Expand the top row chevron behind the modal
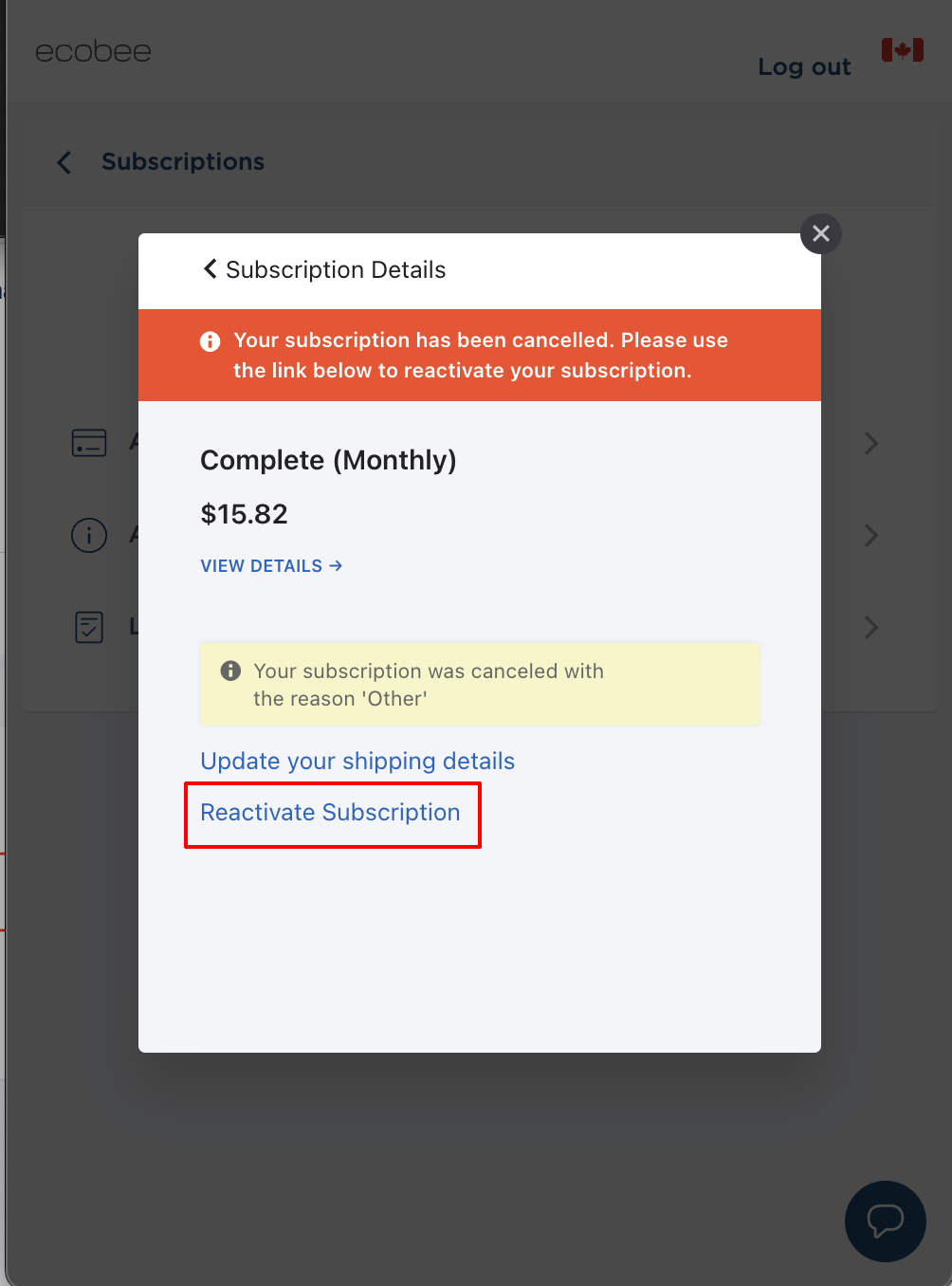Image resolution: width=952 pixels, height=1286 pixels. pos(870,443)
